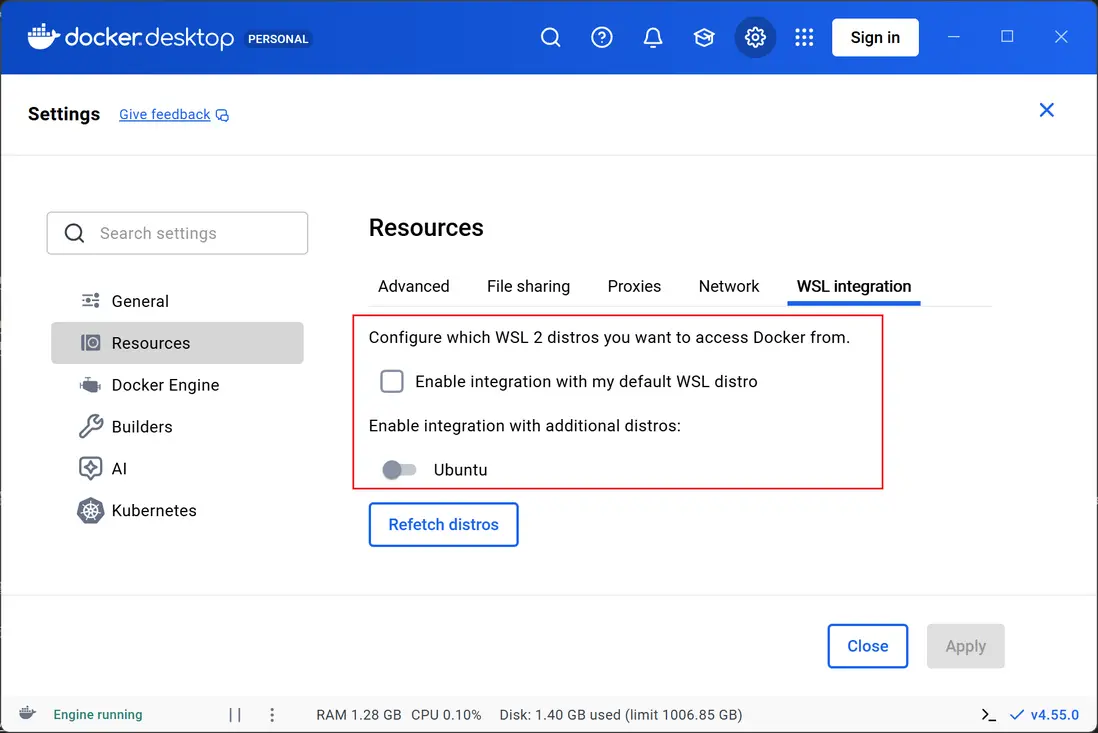Pause the engine from the status bar

tap(235, 714)
